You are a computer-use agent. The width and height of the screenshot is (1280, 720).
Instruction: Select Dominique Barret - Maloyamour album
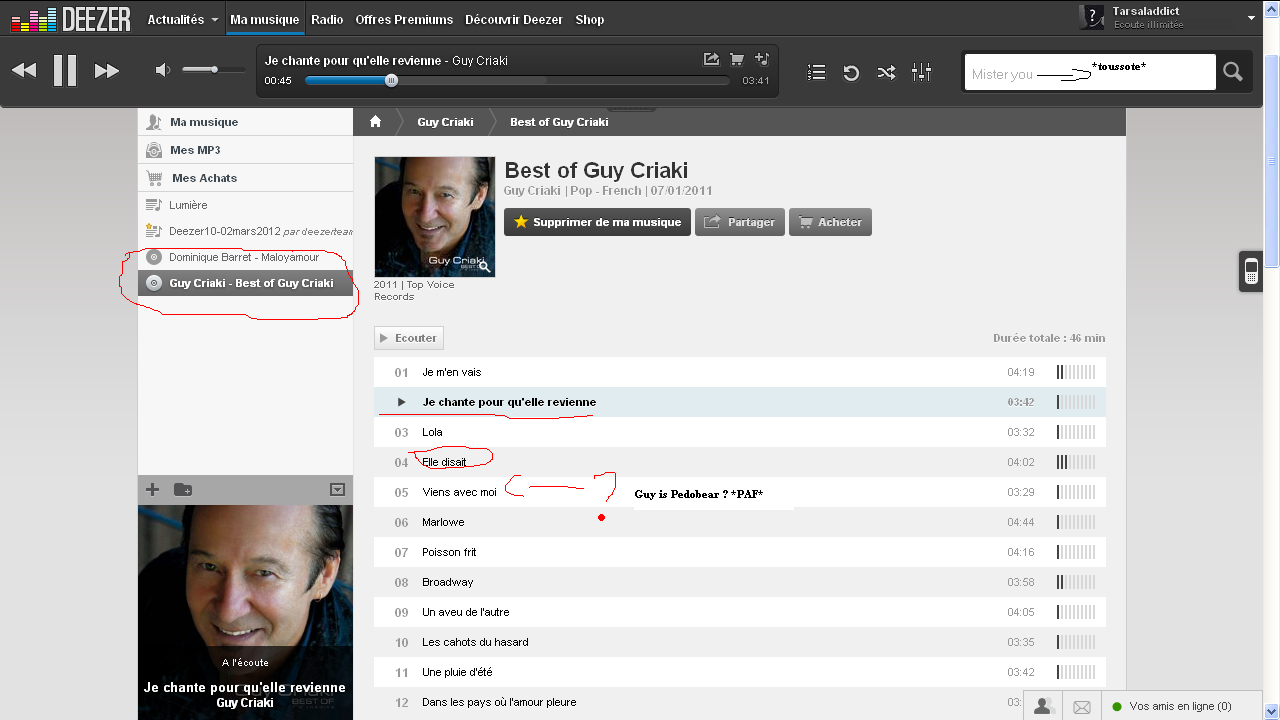point(245,257)
